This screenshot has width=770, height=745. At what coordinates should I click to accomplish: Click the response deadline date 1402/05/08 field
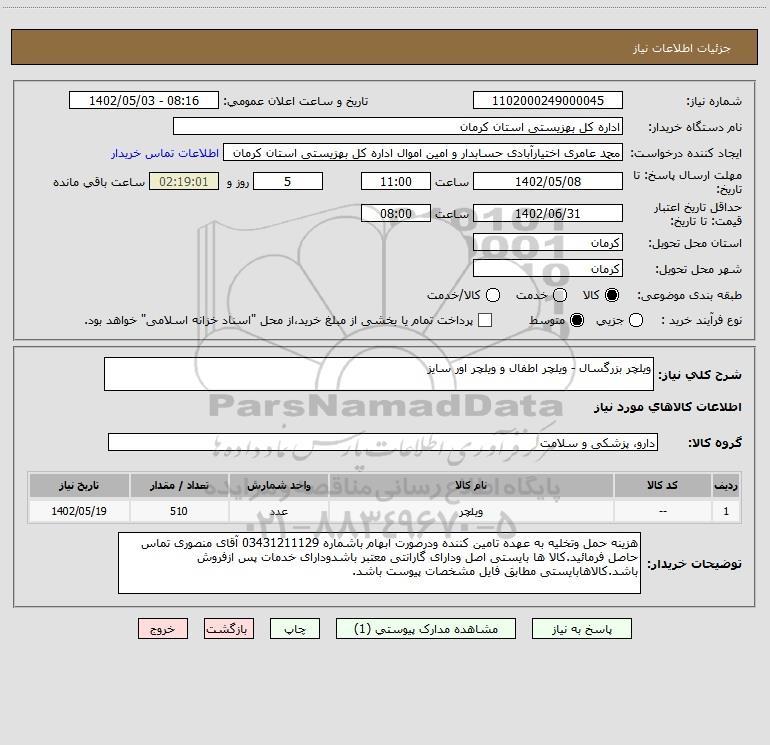click(x=548, y=181)
